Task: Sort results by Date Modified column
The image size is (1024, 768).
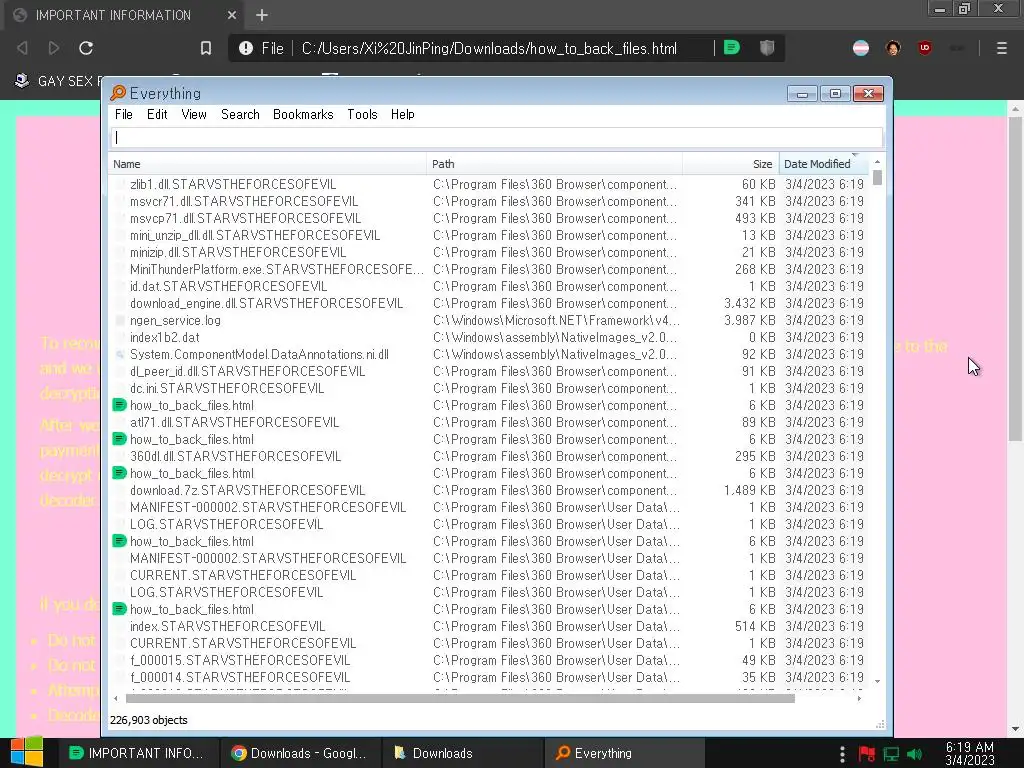Action: click(824, 164)
